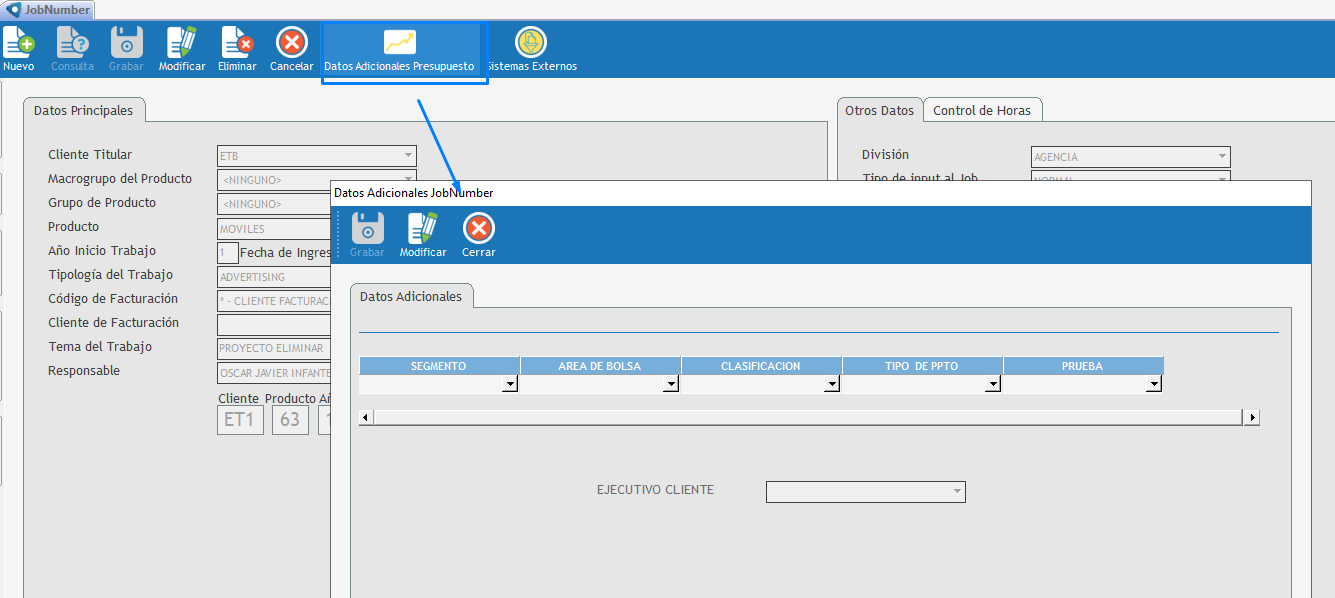1335x598 pixels.
Task: Open the Cliente Titular dropdown
Action: pos(408,156)
